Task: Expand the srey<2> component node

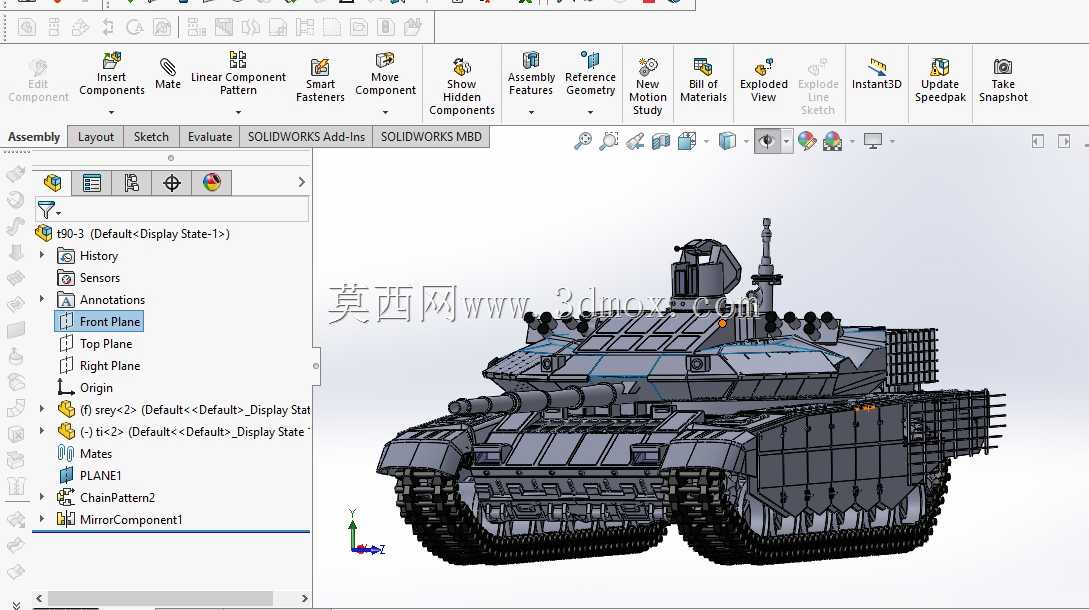Action: 42,409
